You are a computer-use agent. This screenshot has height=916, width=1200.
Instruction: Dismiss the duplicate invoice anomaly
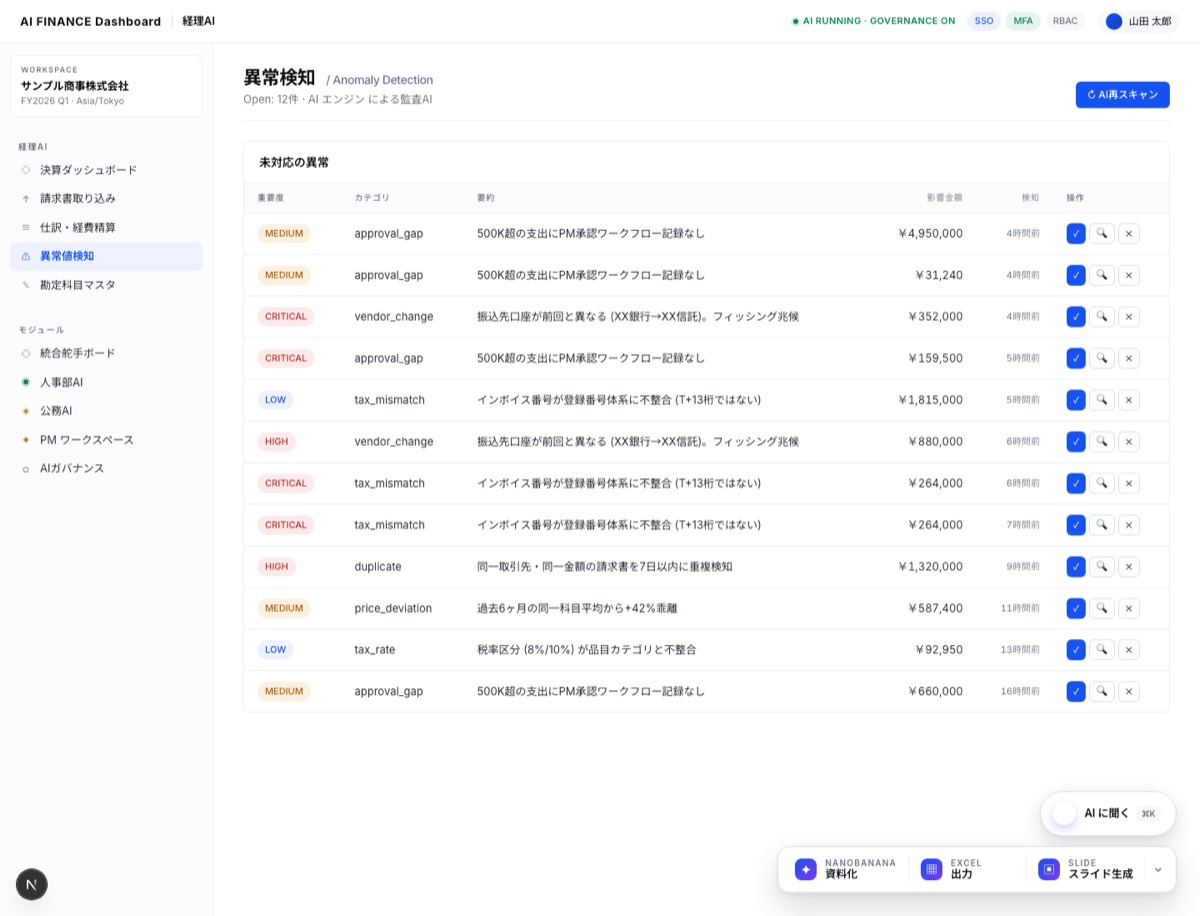pos(1129,566)
